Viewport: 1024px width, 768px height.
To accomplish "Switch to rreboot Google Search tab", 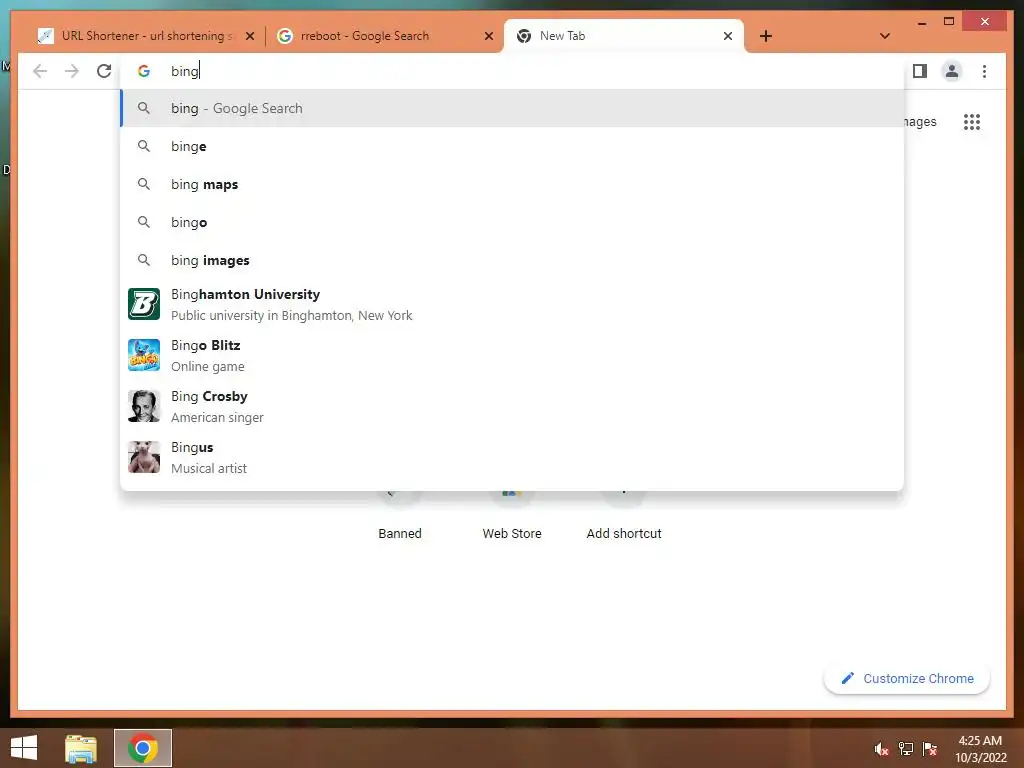I will [383, 36].
